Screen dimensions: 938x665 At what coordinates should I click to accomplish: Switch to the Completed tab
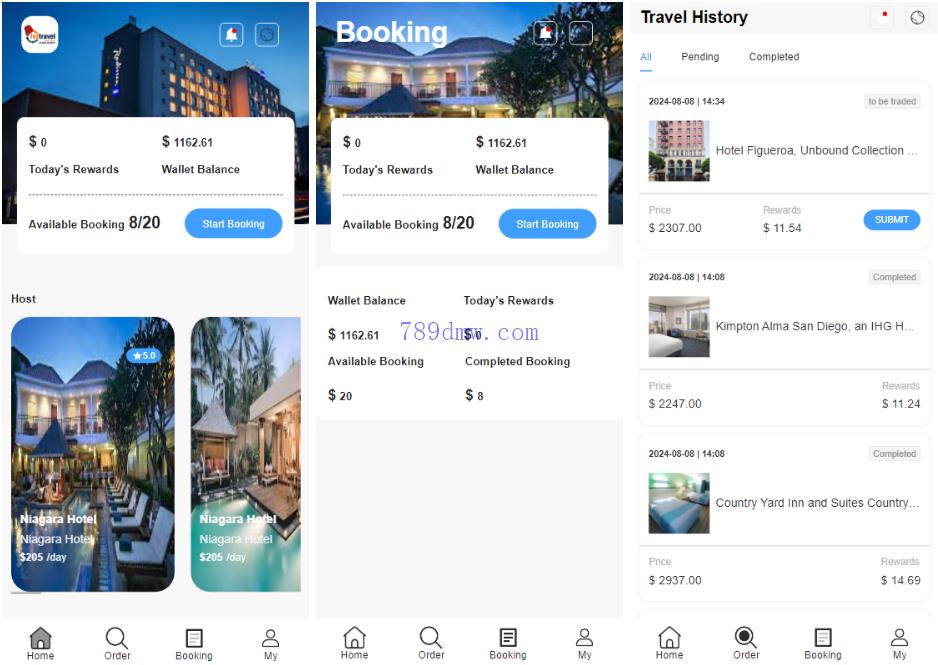pos(773,57)
